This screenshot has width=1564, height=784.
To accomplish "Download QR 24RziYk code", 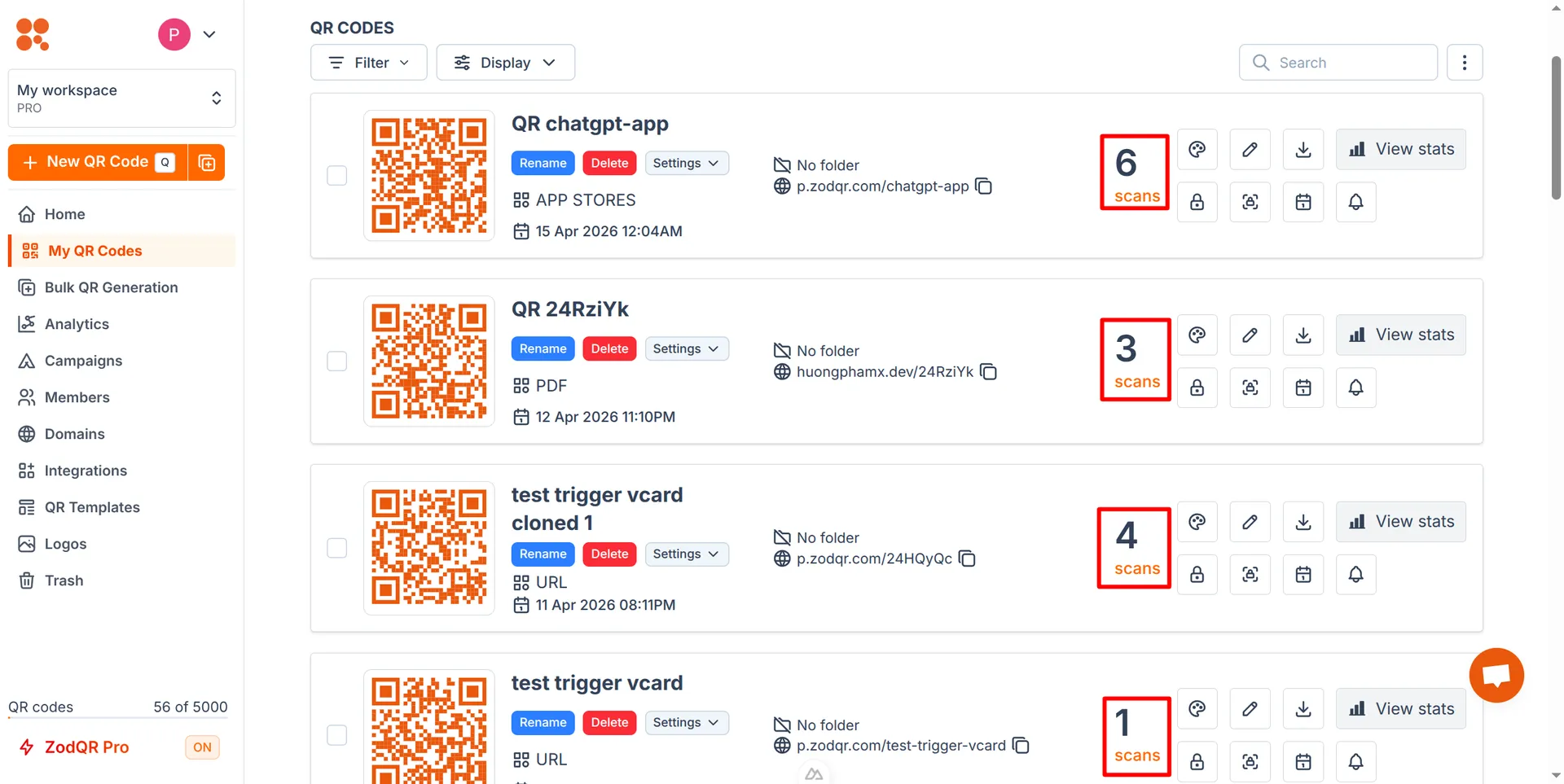I will pos(1303,335).
